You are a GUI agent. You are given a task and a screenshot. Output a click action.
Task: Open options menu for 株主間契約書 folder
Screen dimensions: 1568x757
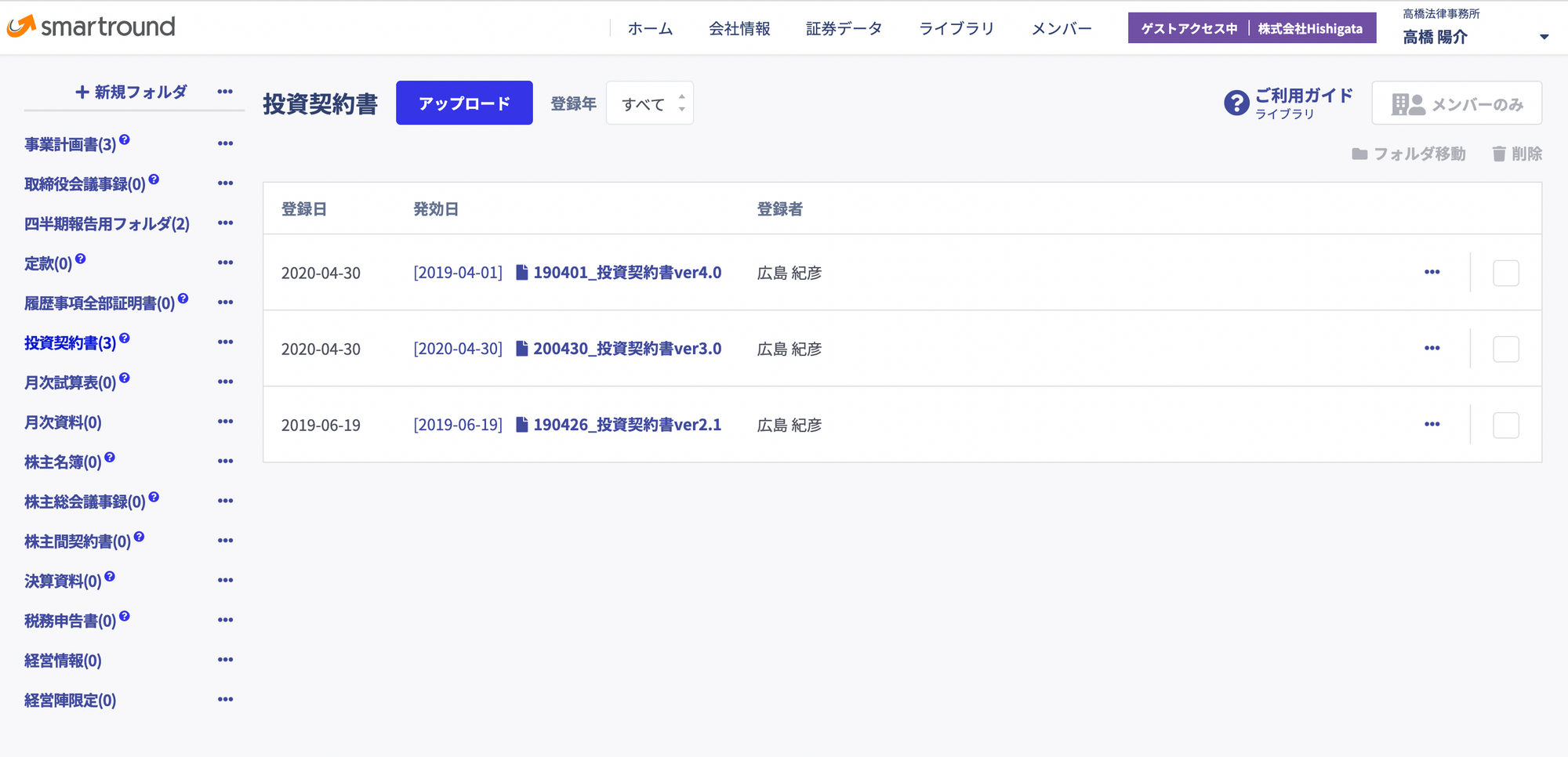pyautogui.click(x=225, y=541)
